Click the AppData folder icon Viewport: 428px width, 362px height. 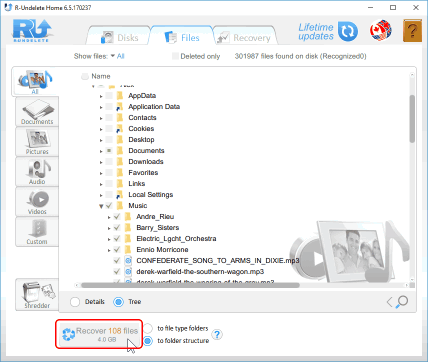click(x=120, y=96)
